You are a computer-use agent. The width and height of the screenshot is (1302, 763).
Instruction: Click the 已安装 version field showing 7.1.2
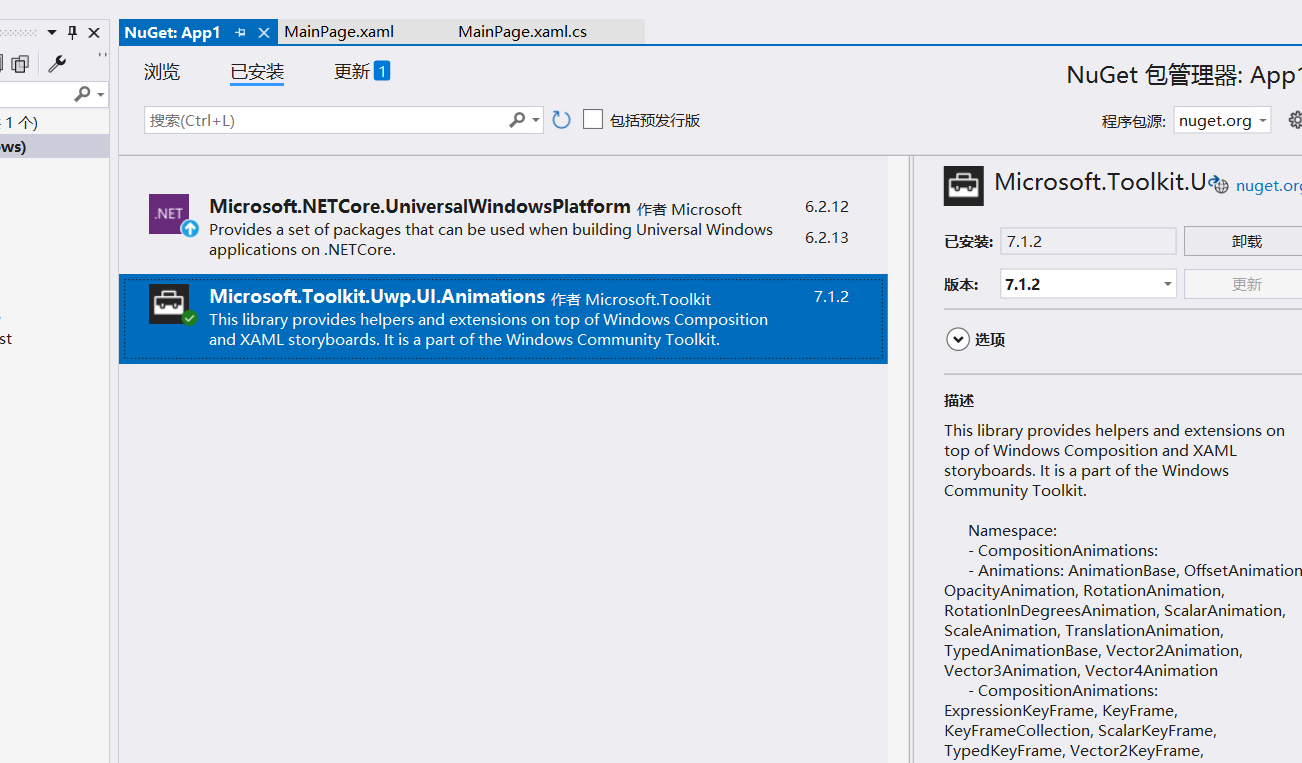click(x=1088, y=241)
